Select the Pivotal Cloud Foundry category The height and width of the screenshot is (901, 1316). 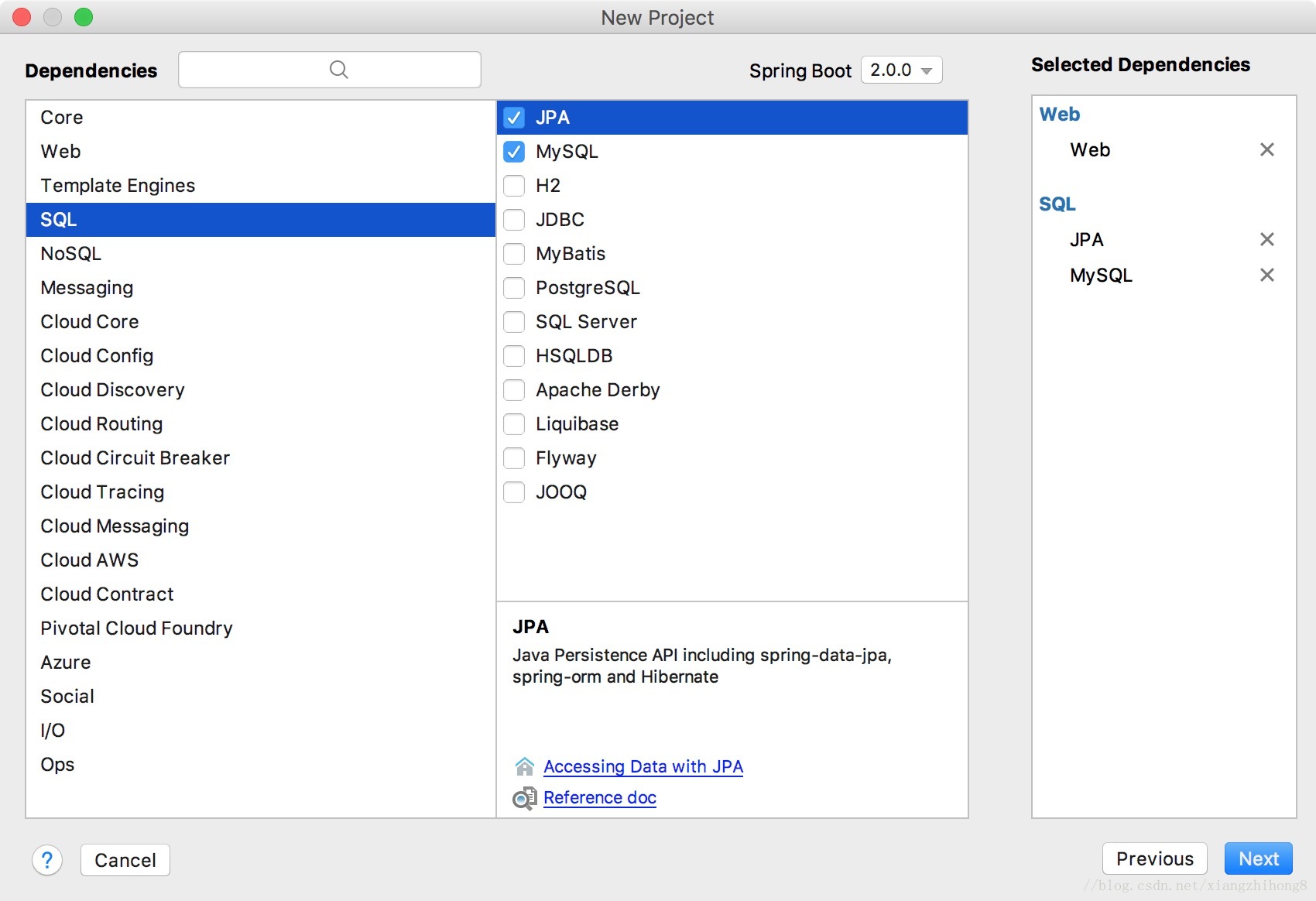(260, 629)
